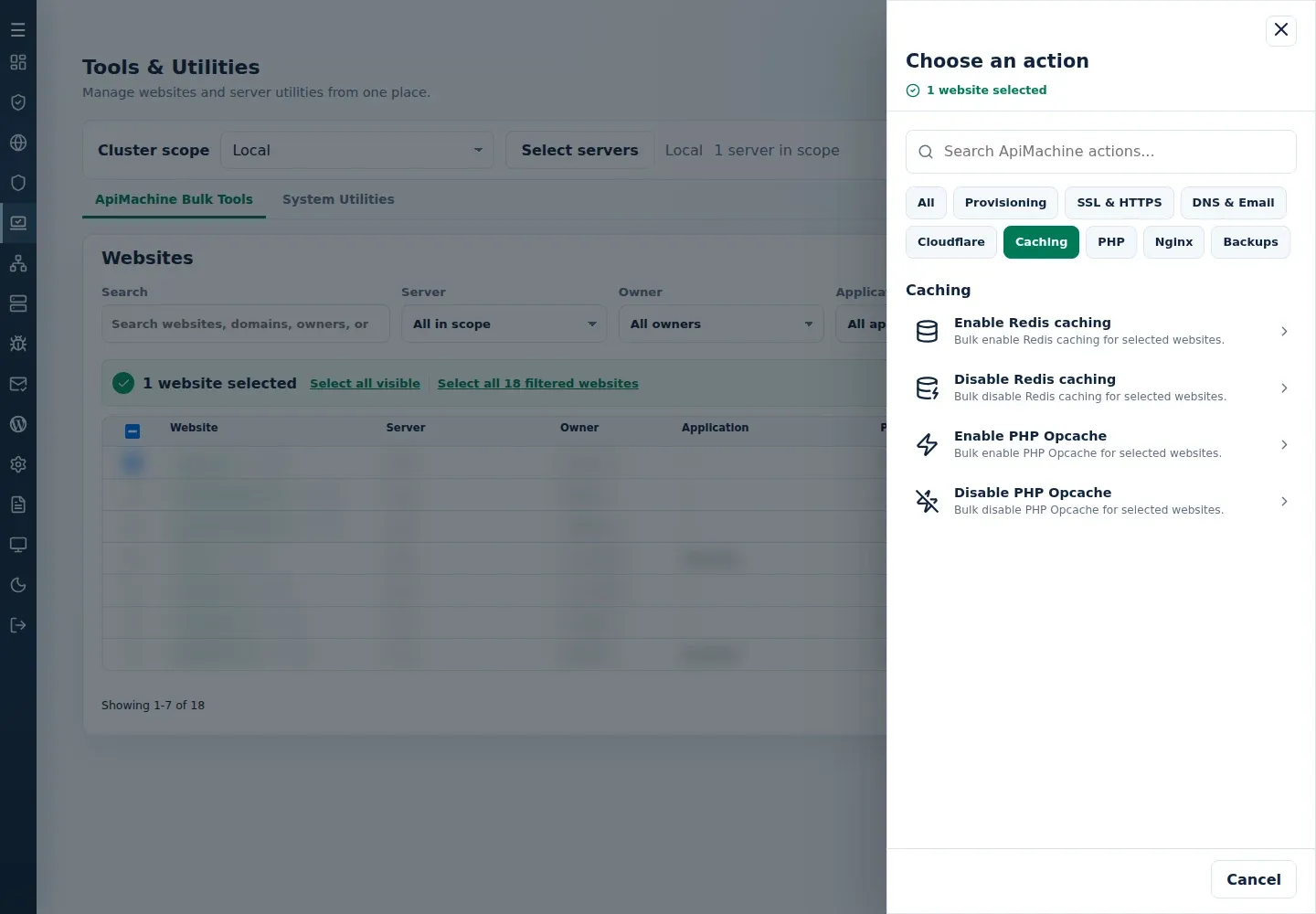Filter actions by Nginx category

coord(1173,242)
